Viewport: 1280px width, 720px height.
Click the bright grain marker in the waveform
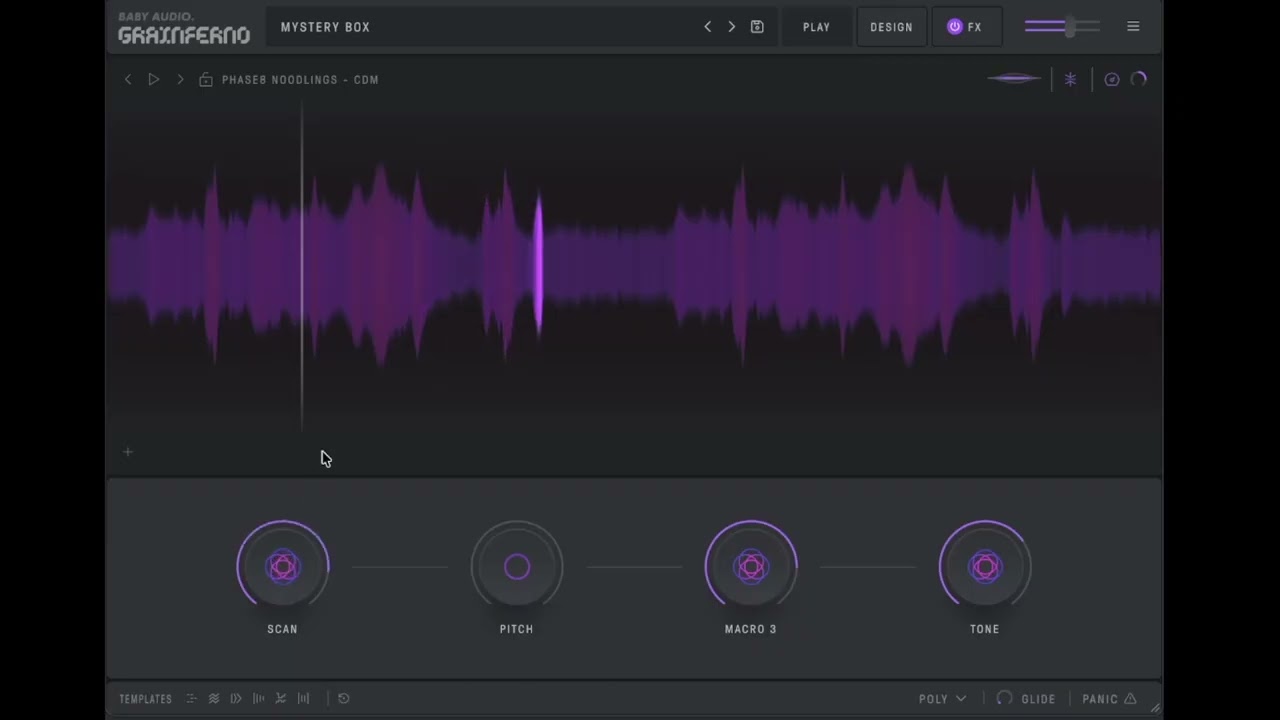tap(538, 263)
